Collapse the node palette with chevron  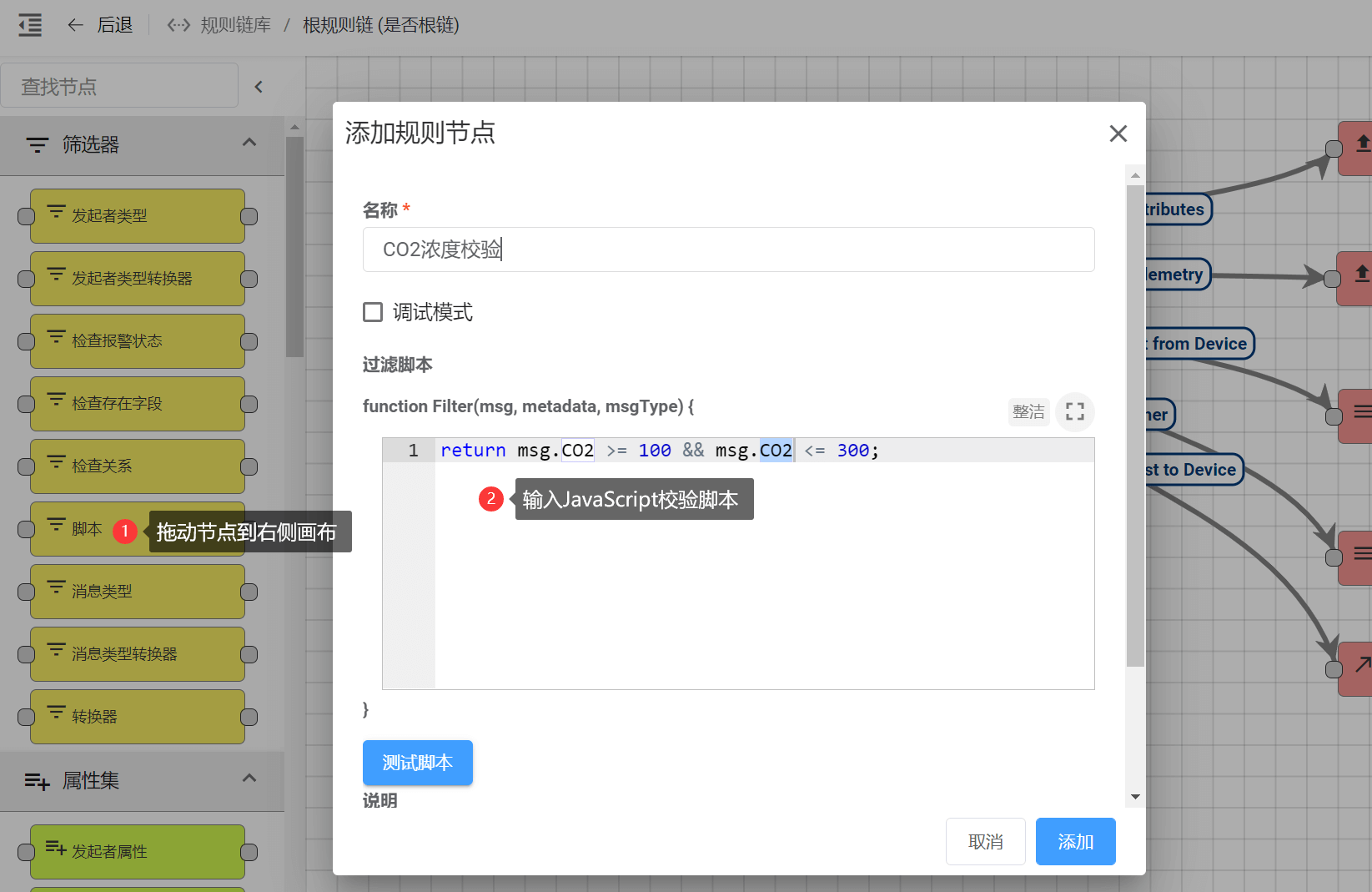pyautogui.click(x=259, y=87)
